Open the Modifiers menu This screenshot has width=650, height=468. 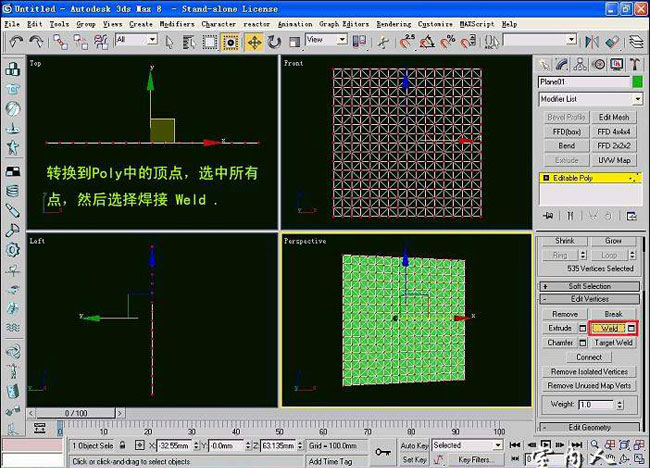(x=177, y=24)
